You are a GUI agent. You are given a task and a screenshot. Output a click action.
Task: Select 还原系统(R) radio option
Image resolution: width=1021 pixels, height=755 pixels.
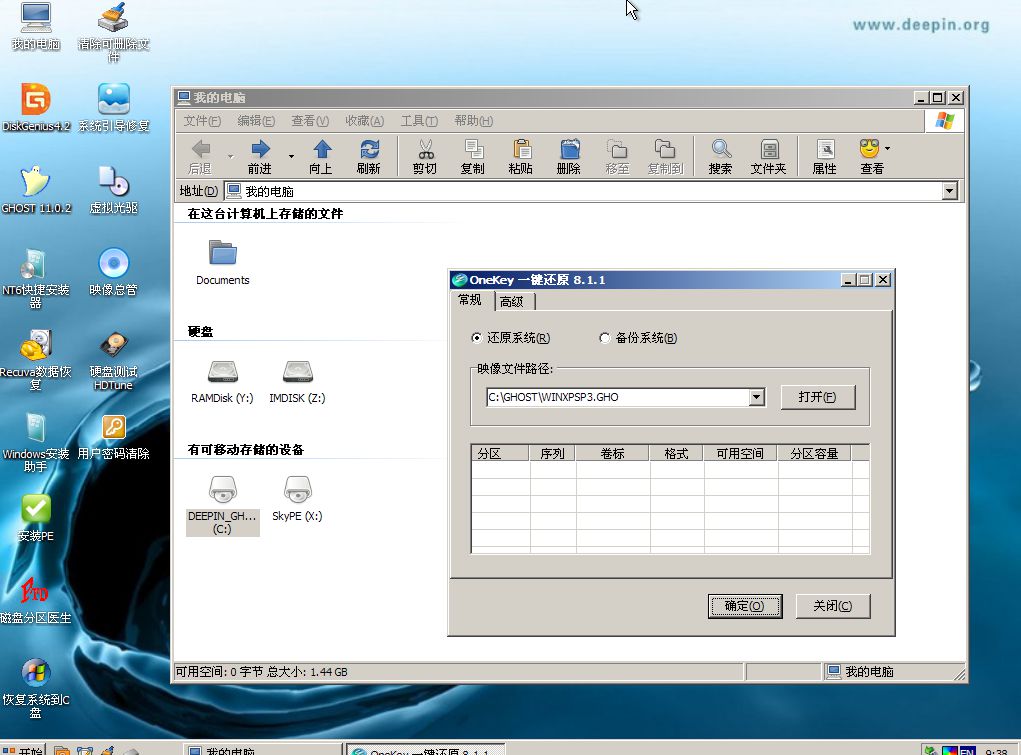coord(510,338)
